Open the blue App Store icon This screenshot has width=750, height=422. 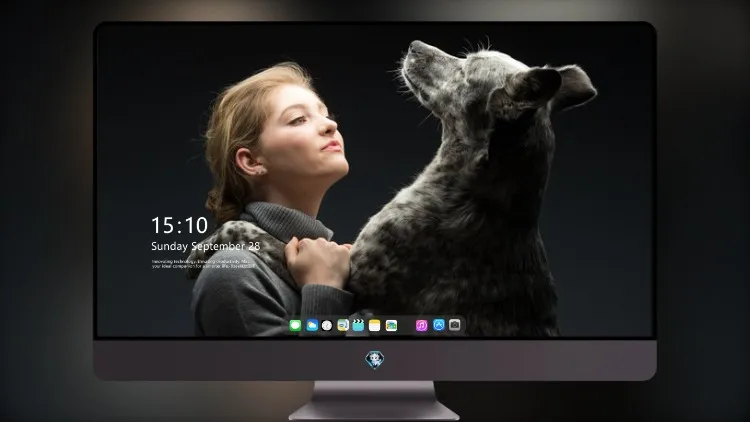439,325
